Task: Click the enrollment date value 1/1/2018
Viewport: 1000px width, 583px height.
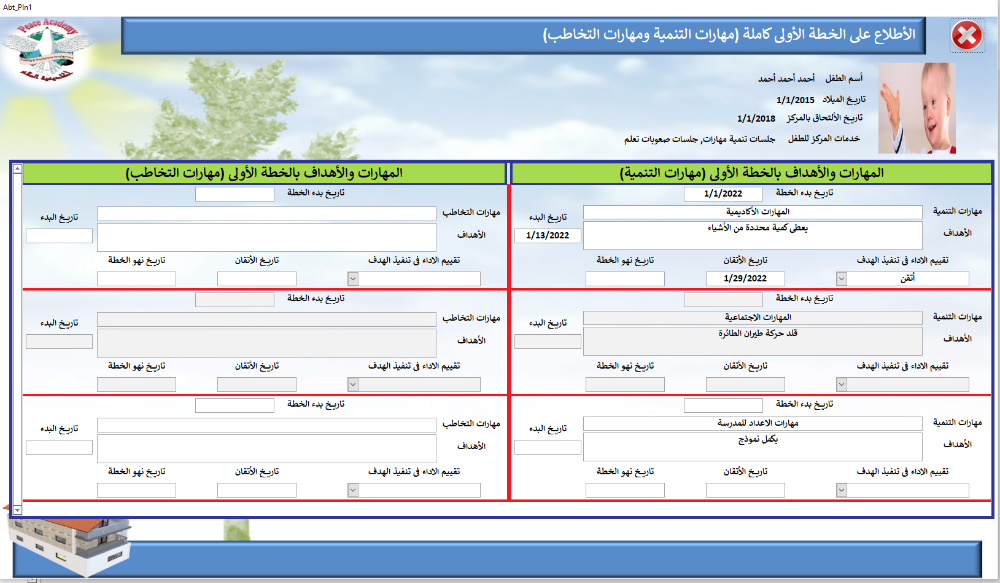Action: 756,119
